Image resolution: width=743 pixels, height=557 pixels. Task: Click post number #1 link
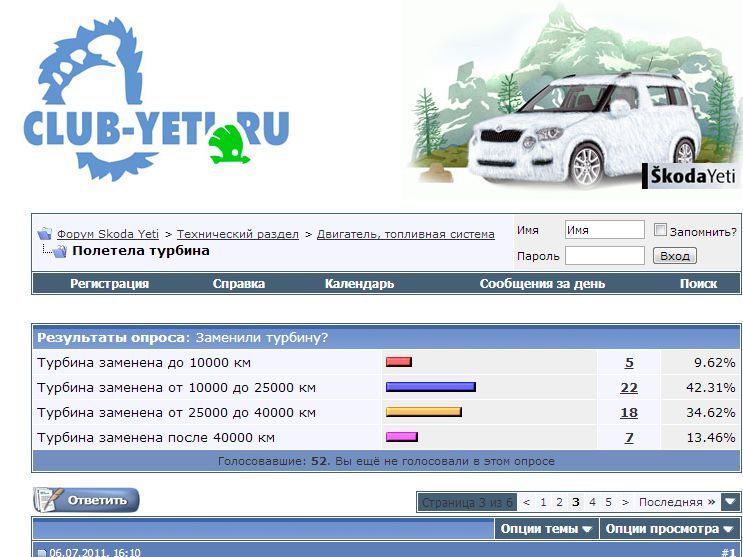(729, 552)
